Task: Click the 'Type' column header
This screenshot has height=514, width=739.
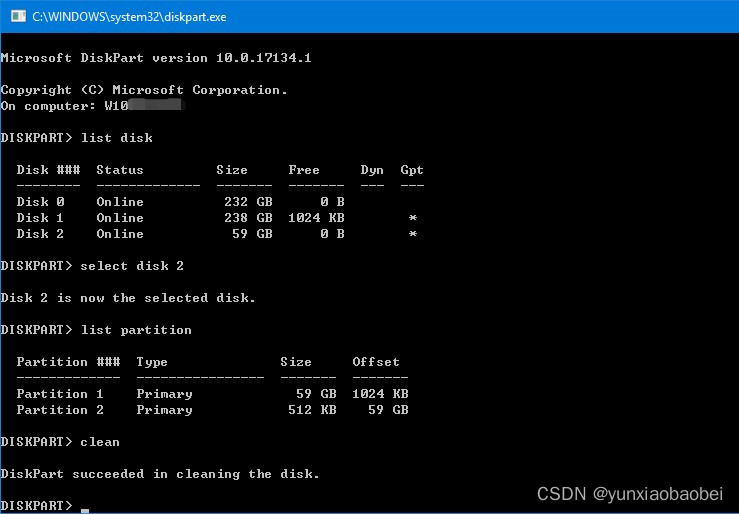Action: point(152,363)
